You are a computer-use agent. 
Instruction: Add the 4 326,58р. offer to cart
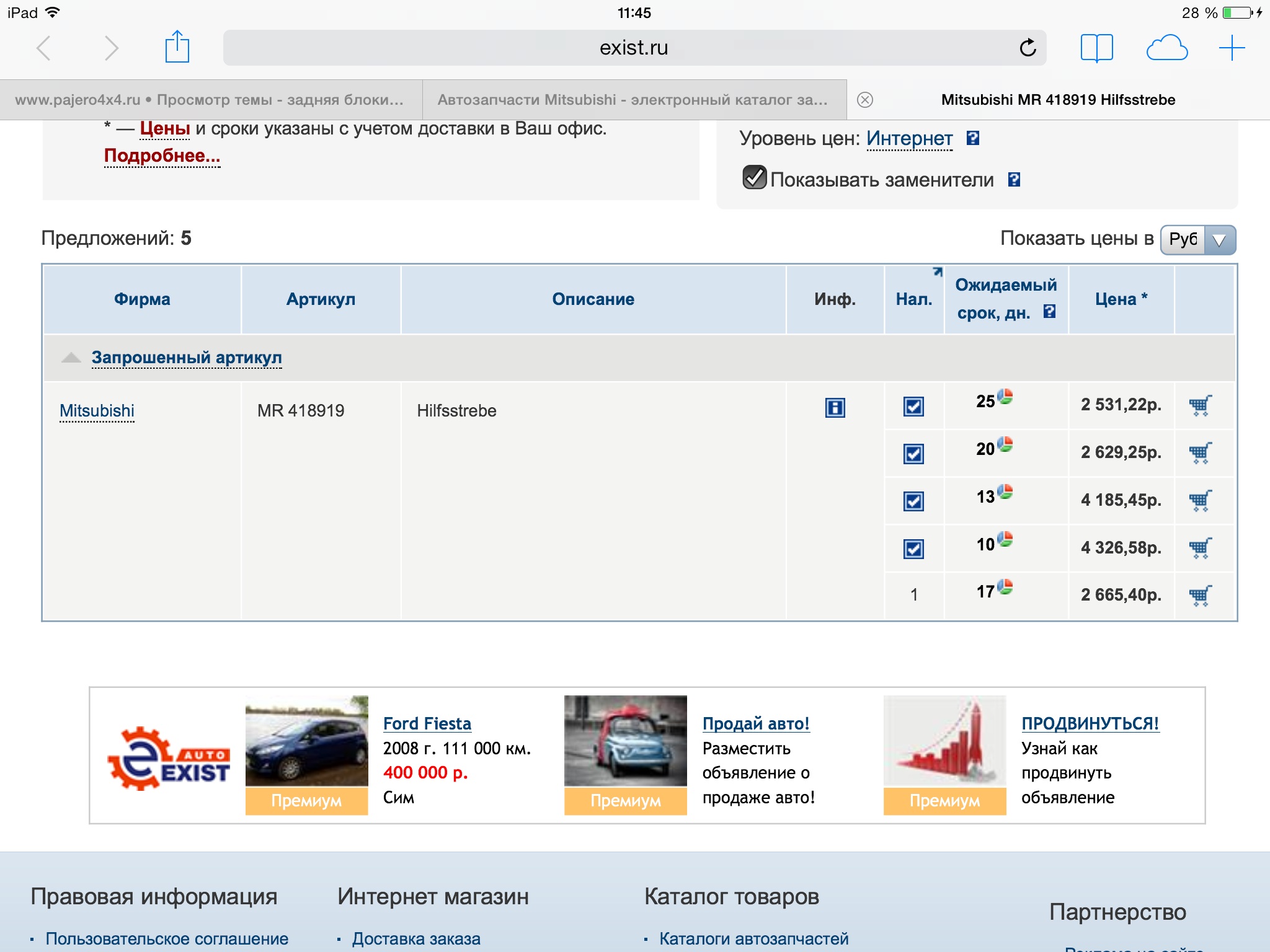pos(1200,549)
